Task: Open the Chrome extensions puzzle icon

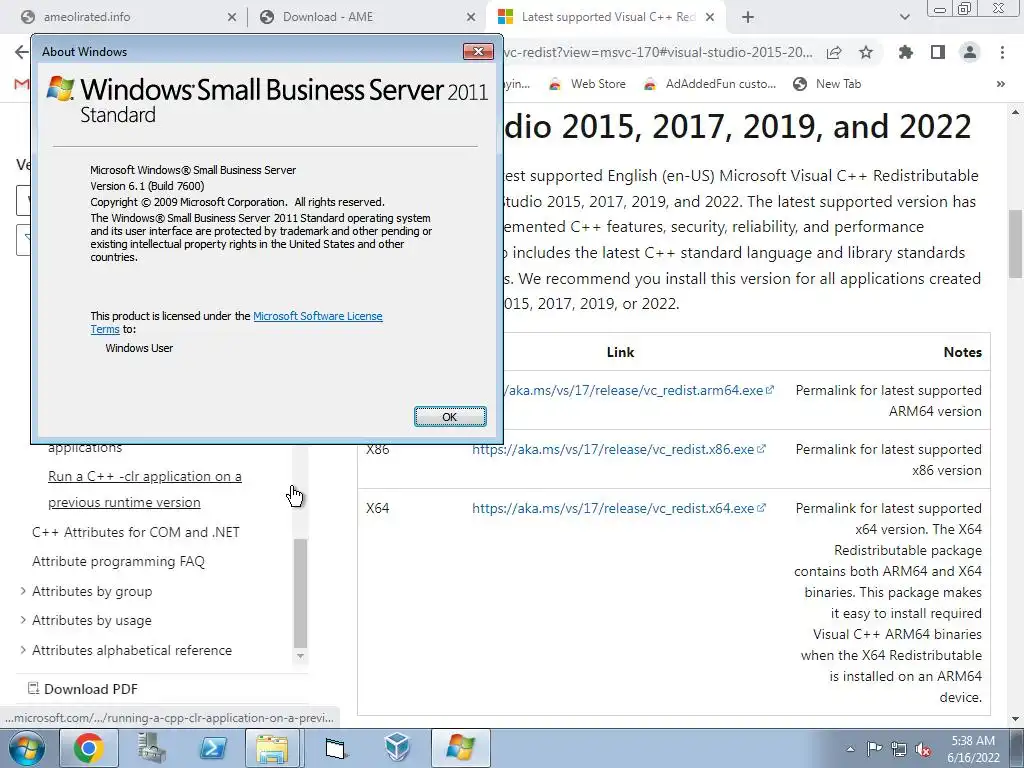Action: (906, 52)
